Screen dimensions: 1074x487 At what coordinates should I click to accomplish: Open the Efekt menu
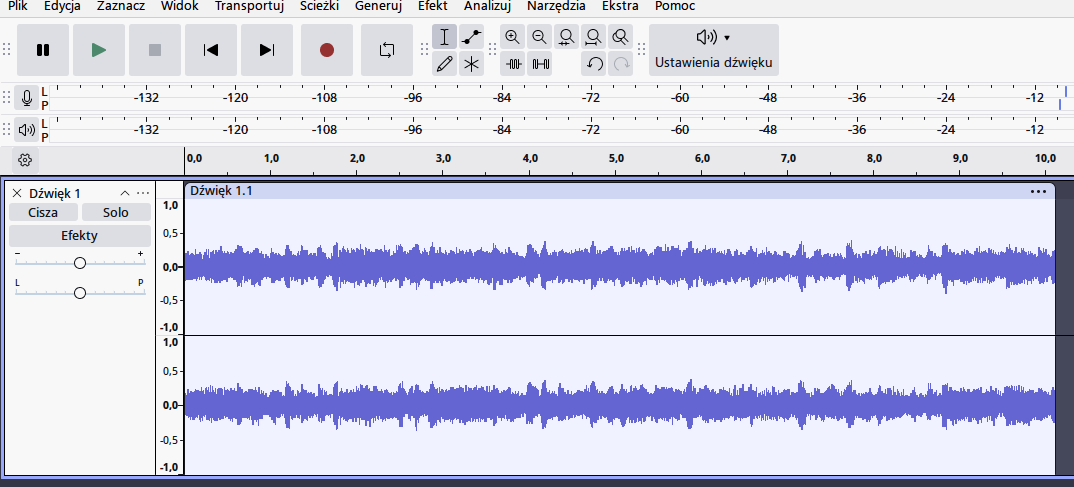tap(432, 6)
